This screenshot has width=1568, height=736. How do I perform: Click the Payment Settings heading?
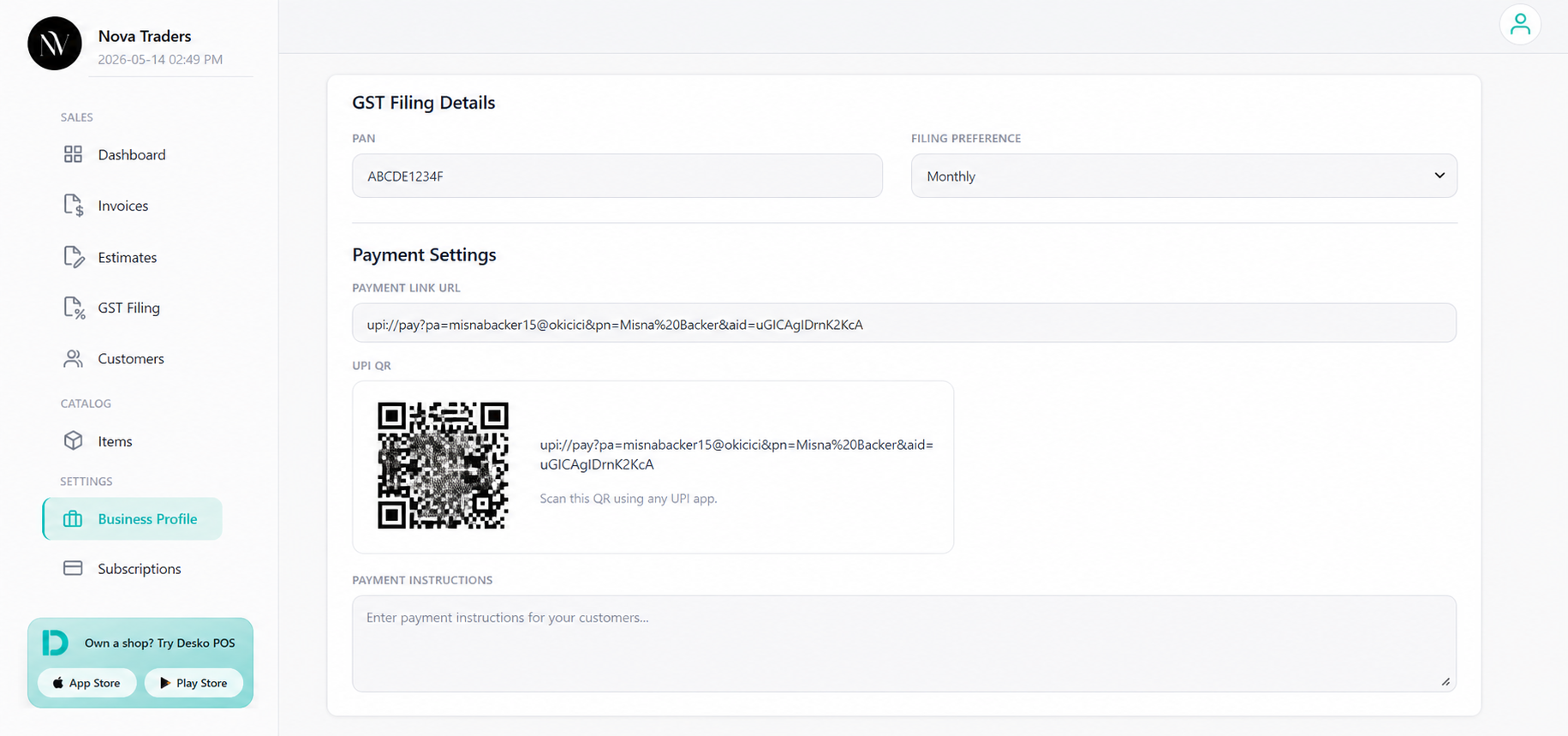point(424,254)
